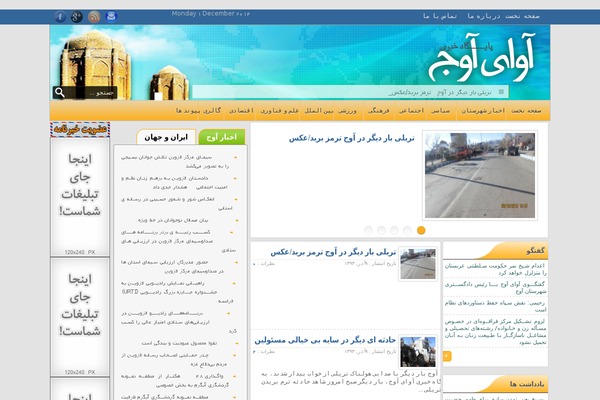Open «صفحه نخست» in the blue top bar
Image resolution: width=600 pixels, height=400 pixels.
click(x=522, y=16)
